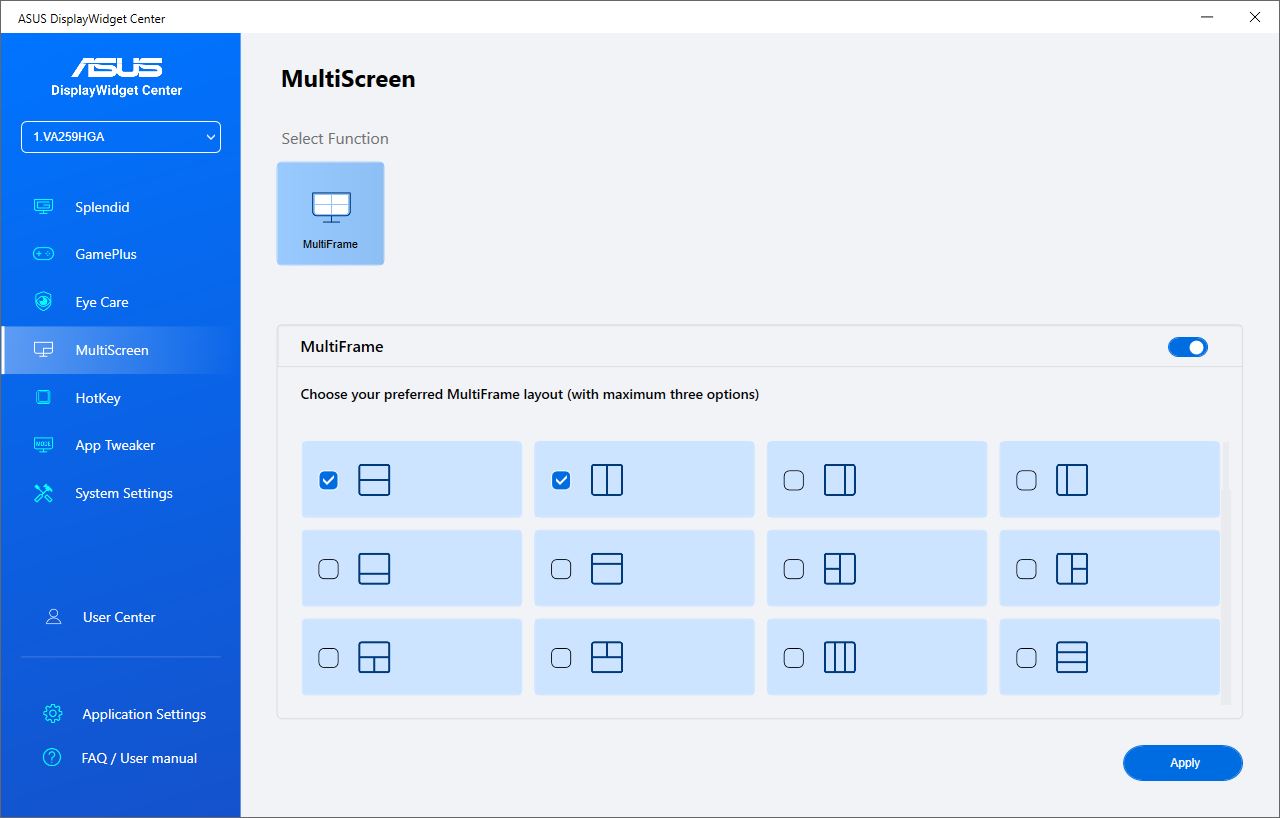The width and height of the screenshot is (1280, 818).
Task: Select the MultiFrame function tile
Action: coord(330,213)
